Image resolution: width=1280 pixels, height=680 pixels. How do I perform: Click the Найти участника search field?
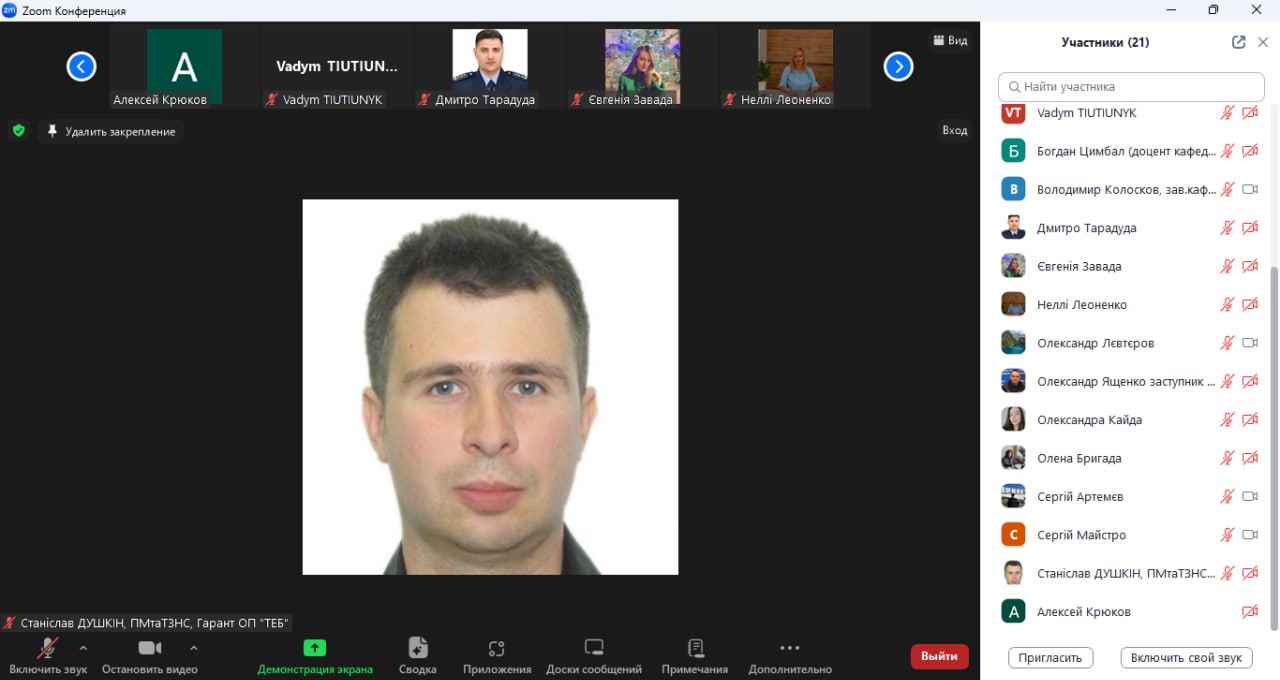click(1131, 87)
